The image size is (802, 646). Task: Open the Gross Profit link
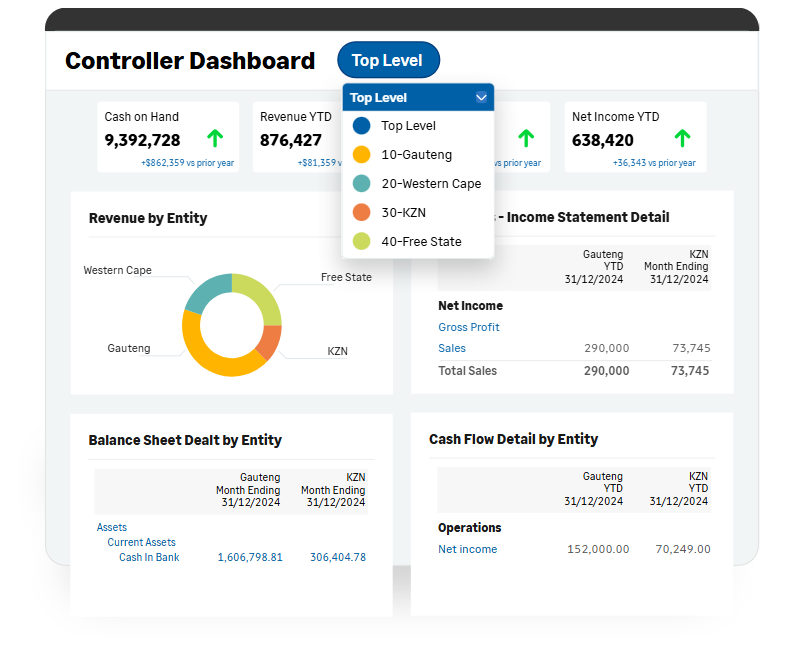pos(468,327)
